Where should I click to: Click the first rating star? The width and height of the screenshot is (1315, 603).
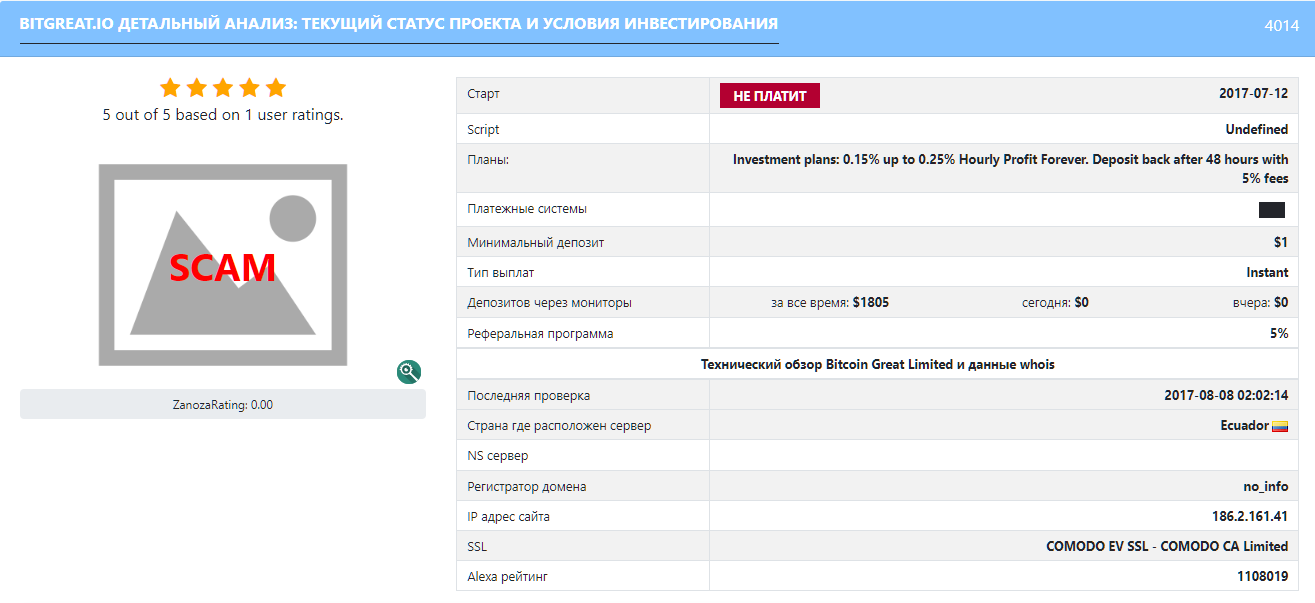(x=170, y=88)
